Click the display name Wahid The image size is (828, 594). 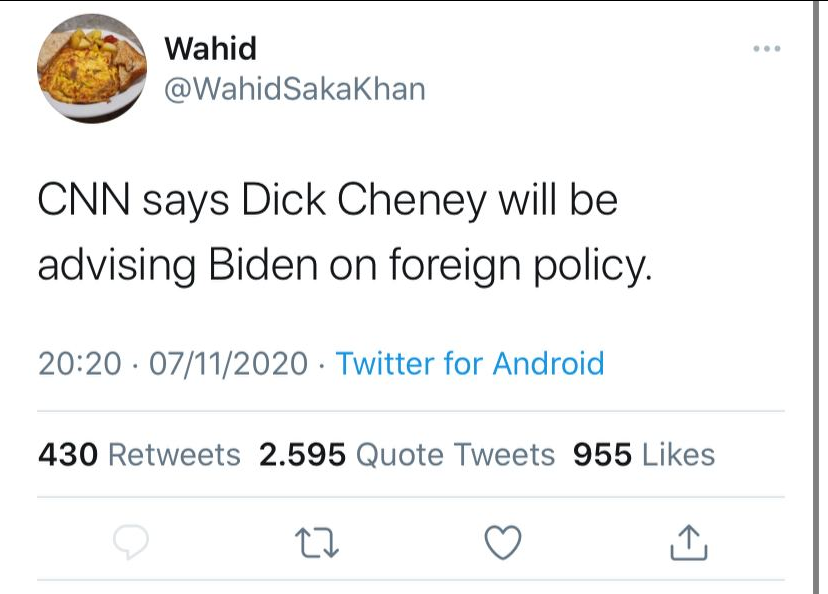210,48
